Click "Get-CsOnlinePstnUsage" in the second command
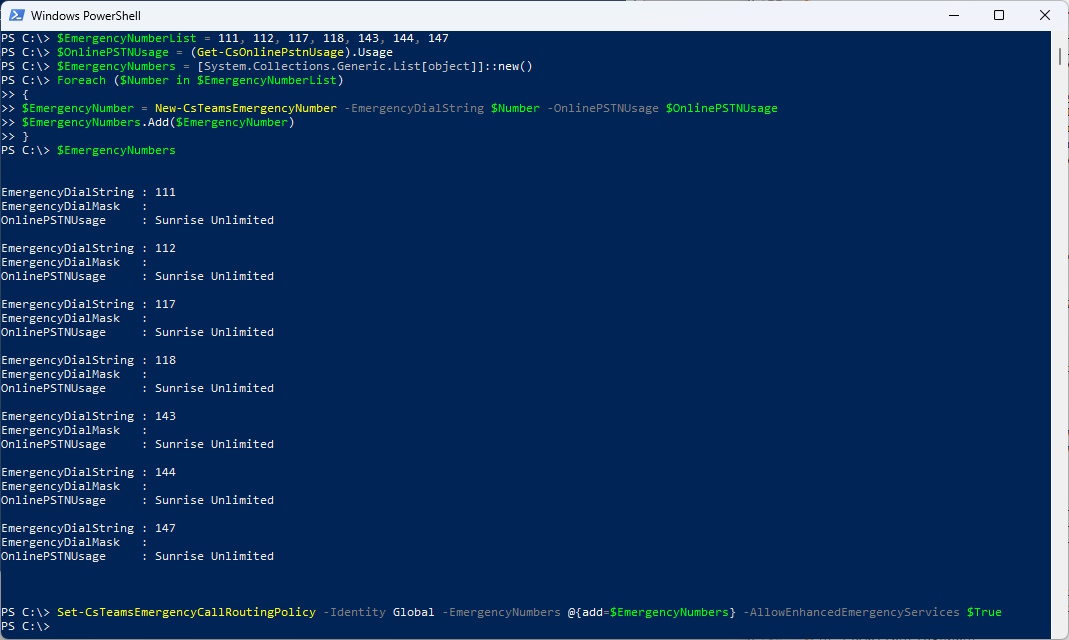 coord(270,52)
